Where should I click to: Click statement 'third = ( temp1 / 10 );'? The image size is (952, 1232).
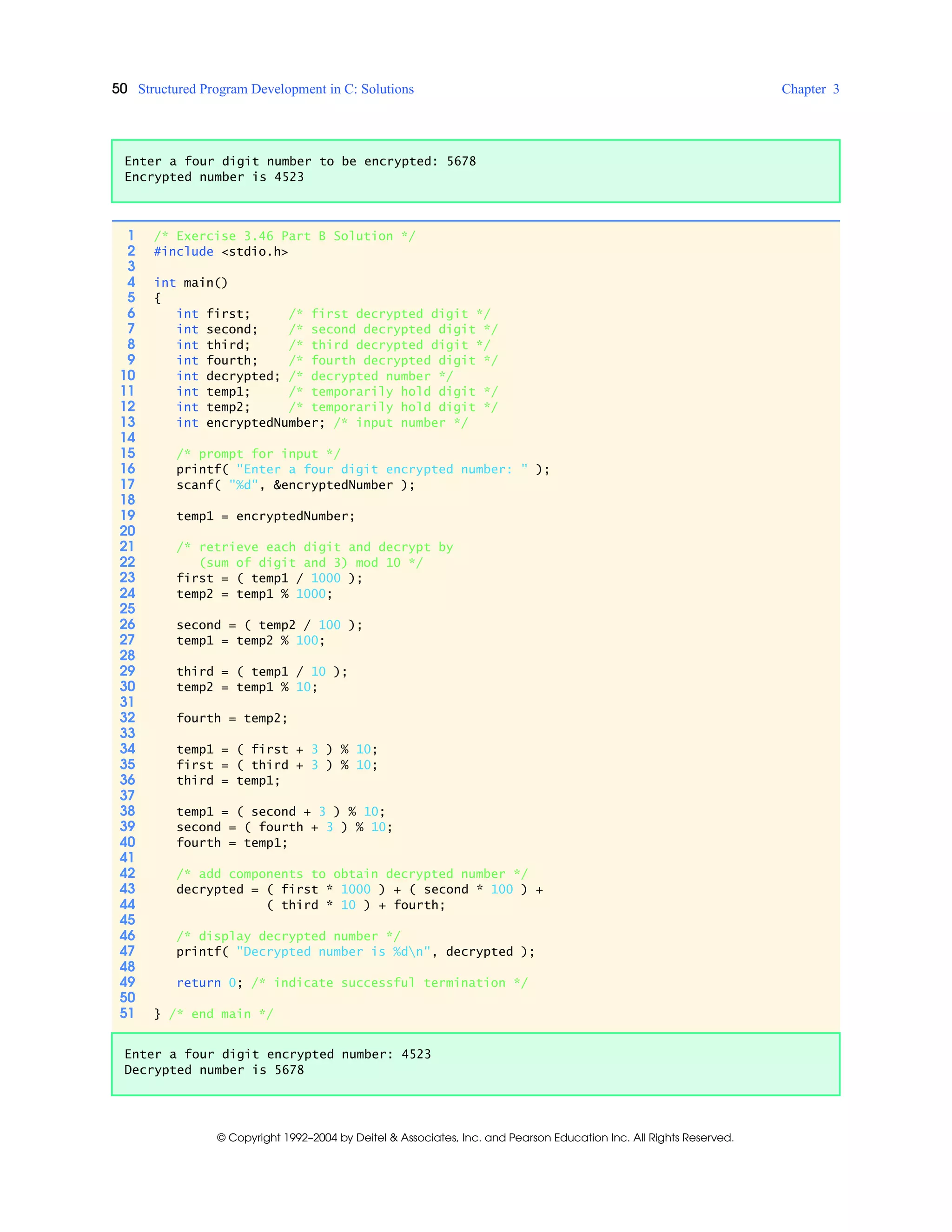(262, 672)
